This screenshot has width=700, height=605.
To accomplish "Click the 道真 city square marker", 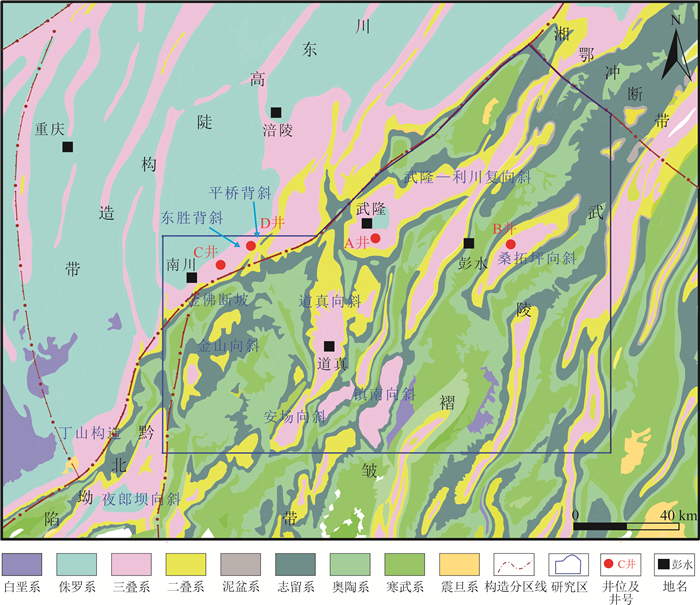I will coord(329,346).
